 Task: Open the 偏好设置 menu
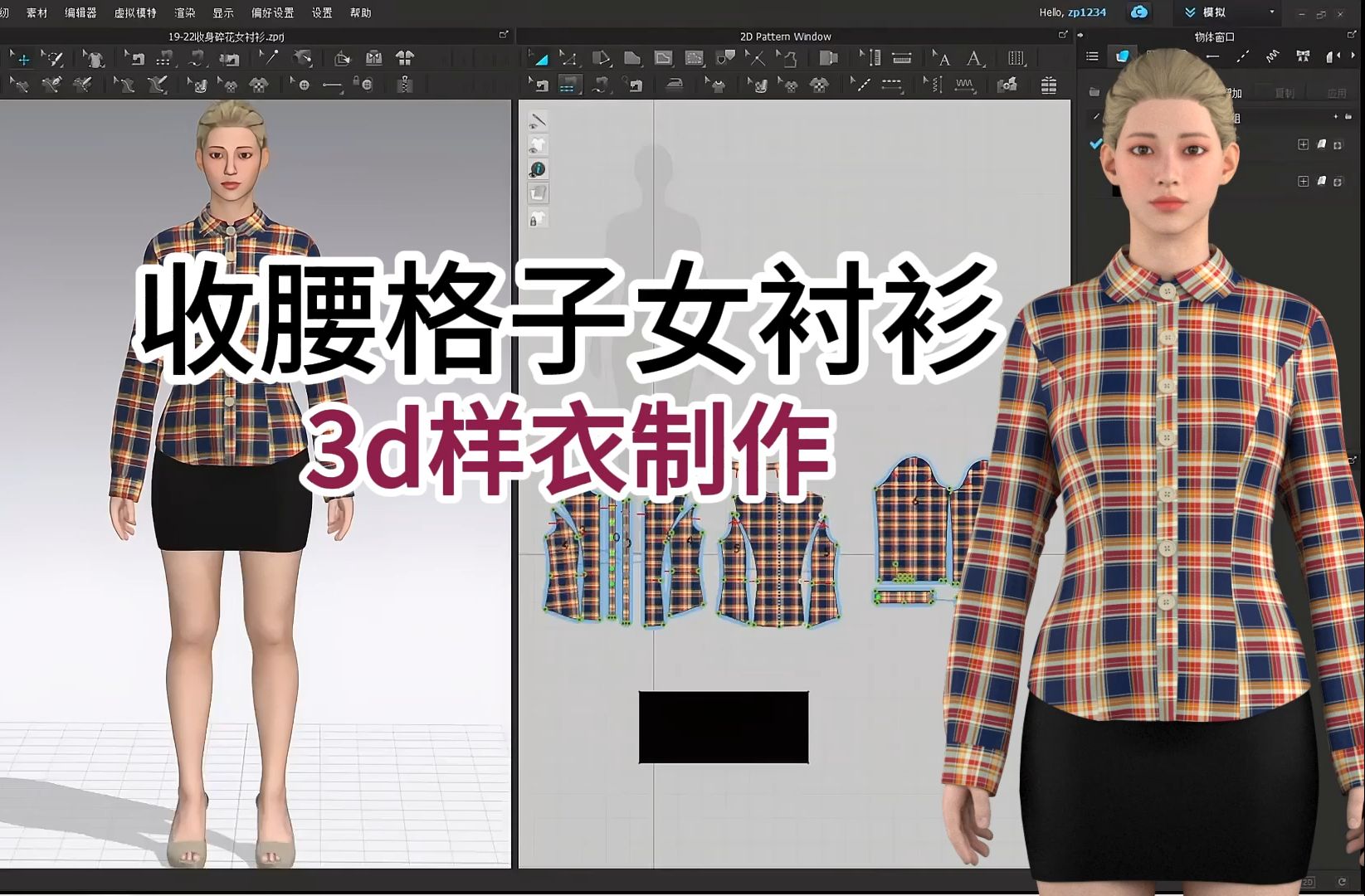[x=273, y=13]
